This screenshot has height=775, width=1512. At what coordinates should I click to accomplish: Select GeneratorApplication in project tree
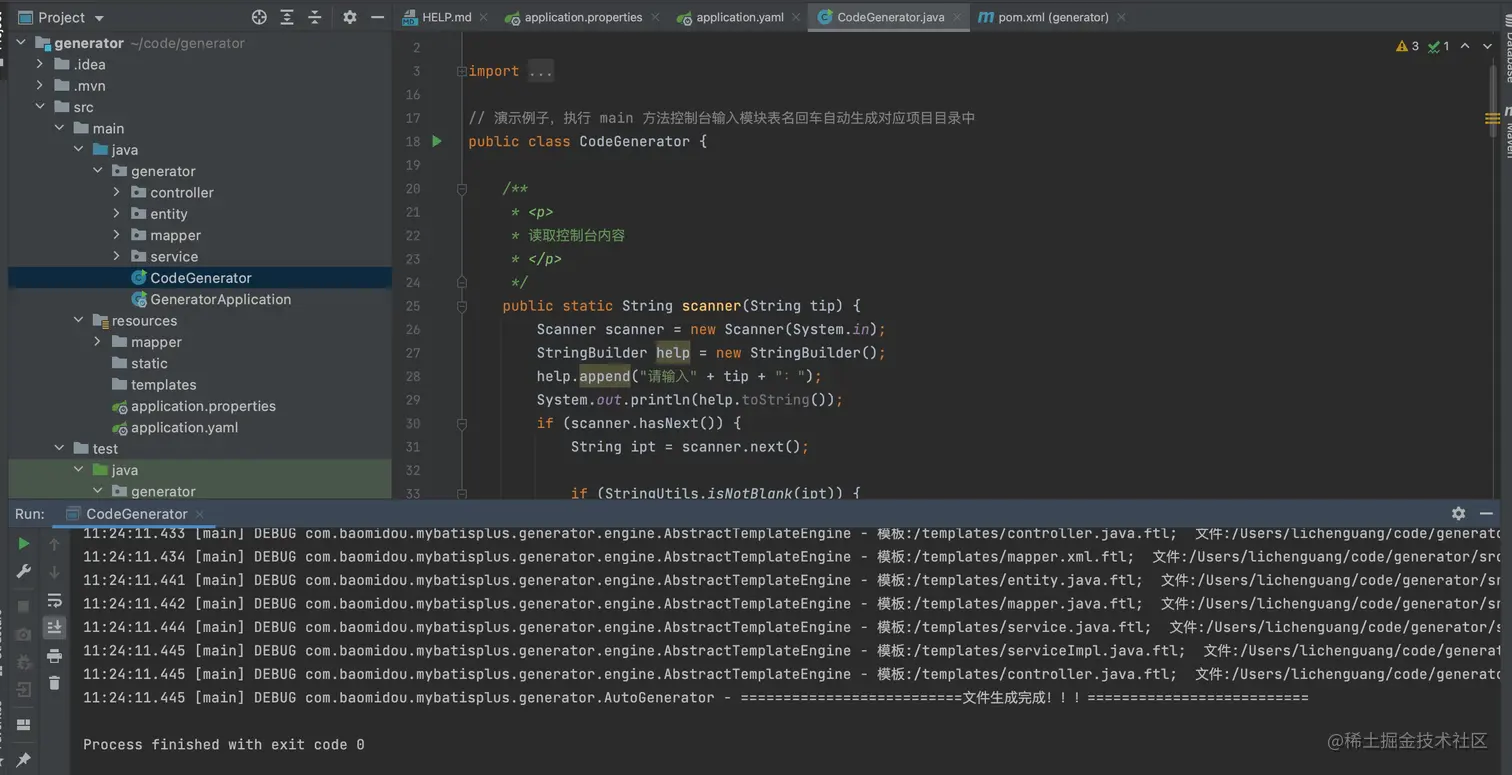point(220,299)
